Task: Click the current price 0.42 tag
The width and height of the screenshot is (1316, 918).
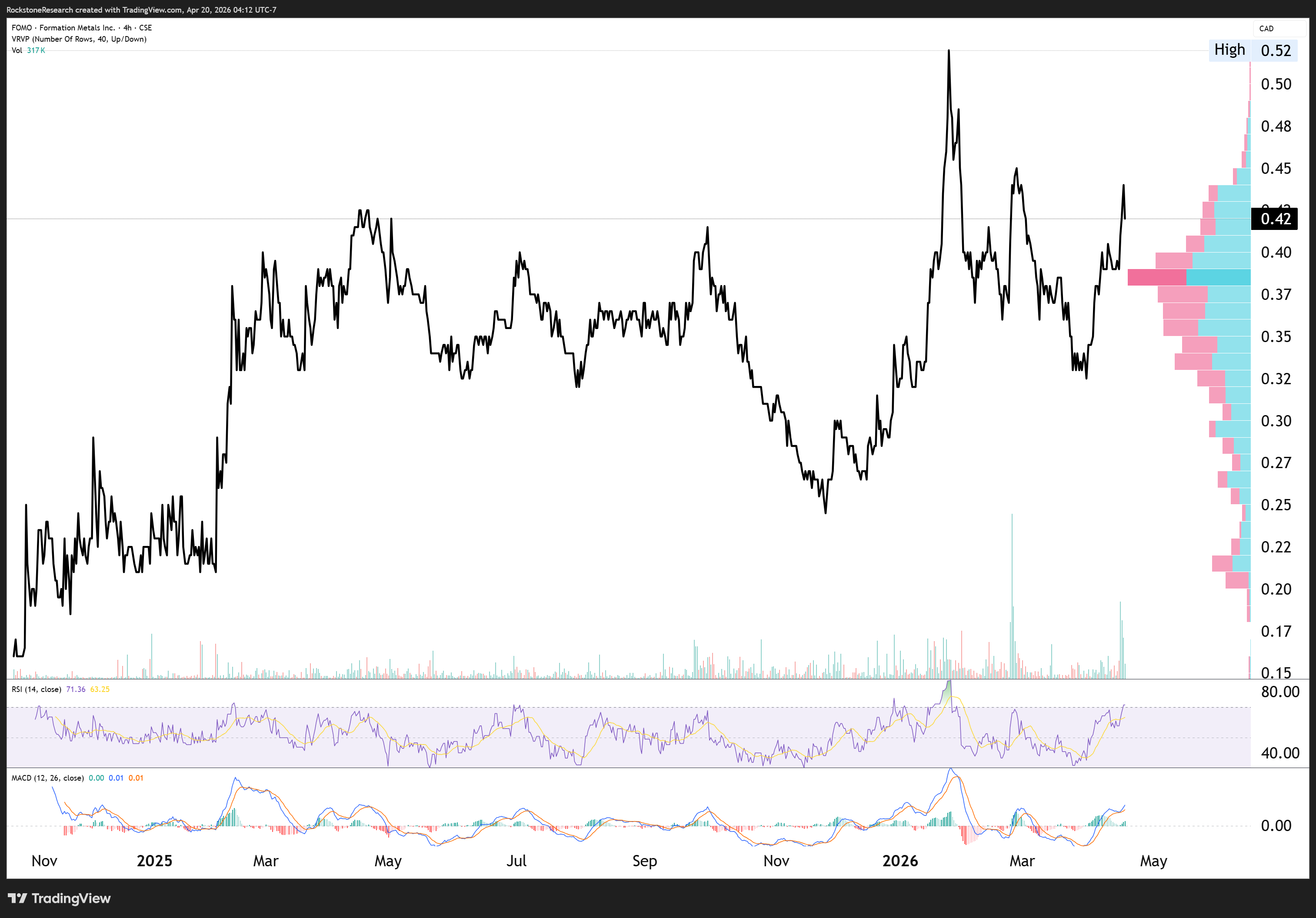Action: 1275,219
